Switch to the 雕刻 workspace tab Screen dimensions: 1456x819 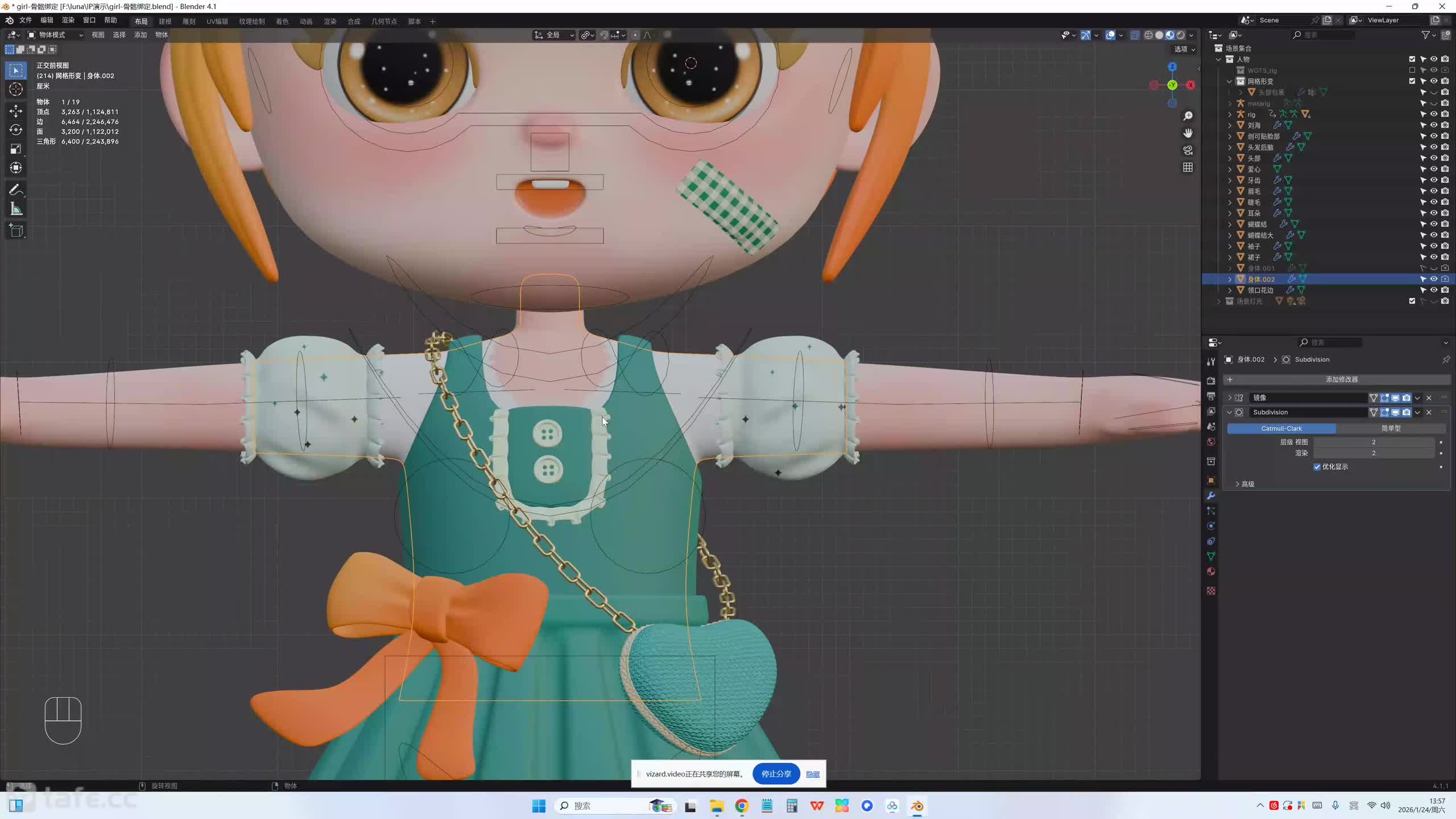[x=189, y=22]
